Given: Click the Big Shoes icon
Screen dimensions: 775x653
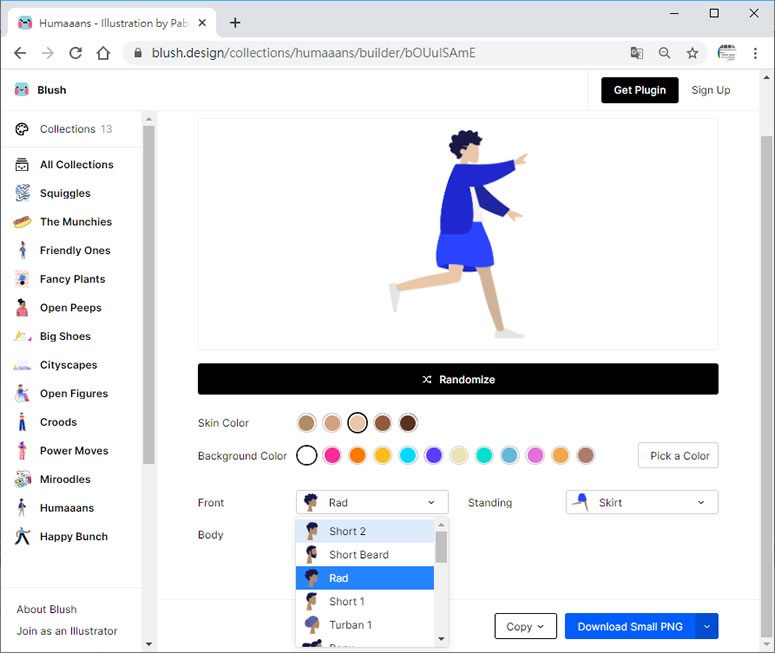Looking at the screenshot, I should click(x=22, y=336).
